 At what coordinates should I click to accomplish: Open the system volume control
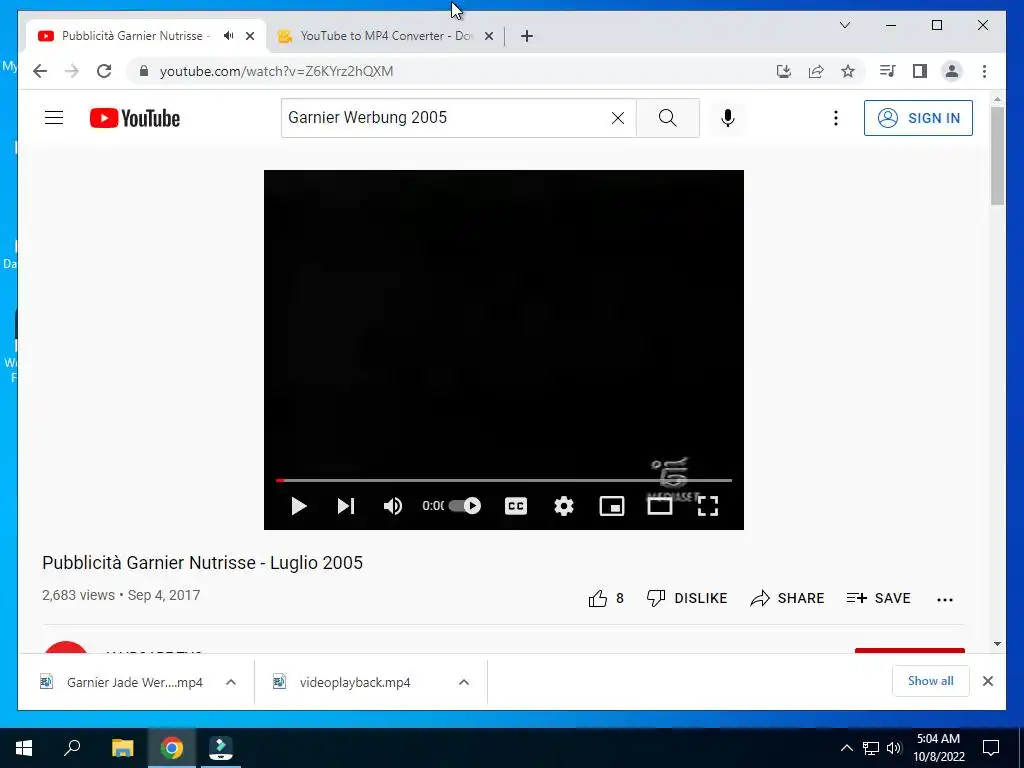[x=894, y=748]
